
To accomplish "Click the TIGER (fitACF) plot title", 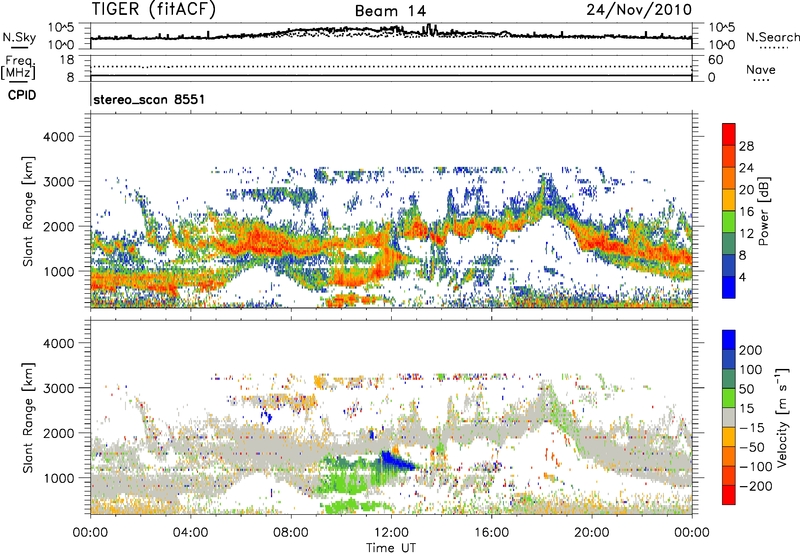I will pos(154,9).
